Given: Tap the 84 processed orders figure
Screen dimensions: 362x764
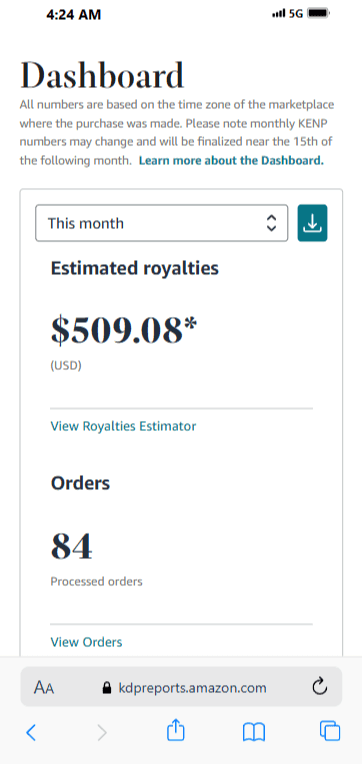Looking at the screenshot, I should coord(72,546).
